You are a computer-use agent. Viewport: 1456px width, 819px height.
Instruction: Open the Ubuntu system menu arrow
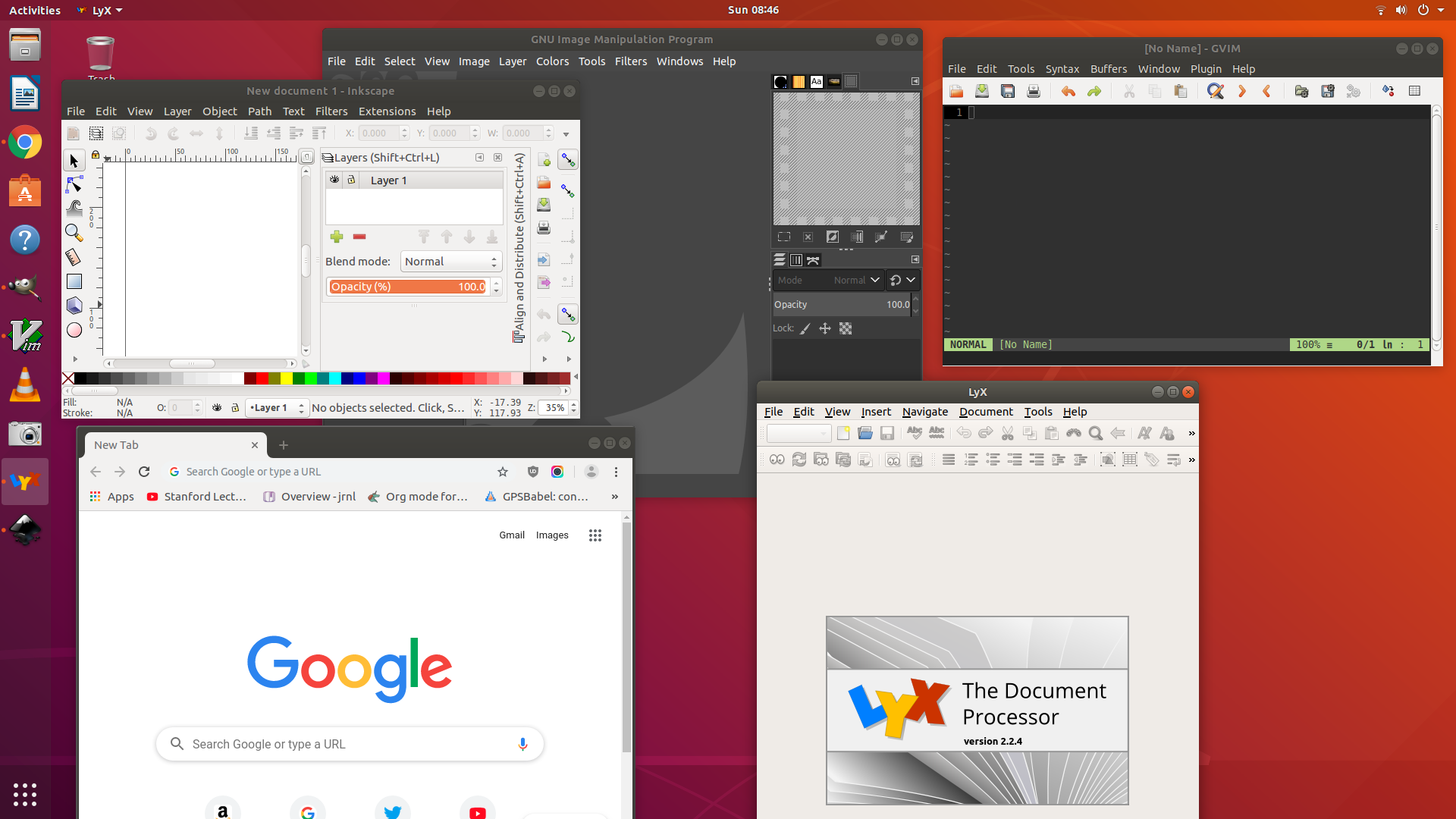tap(1441, 10)
